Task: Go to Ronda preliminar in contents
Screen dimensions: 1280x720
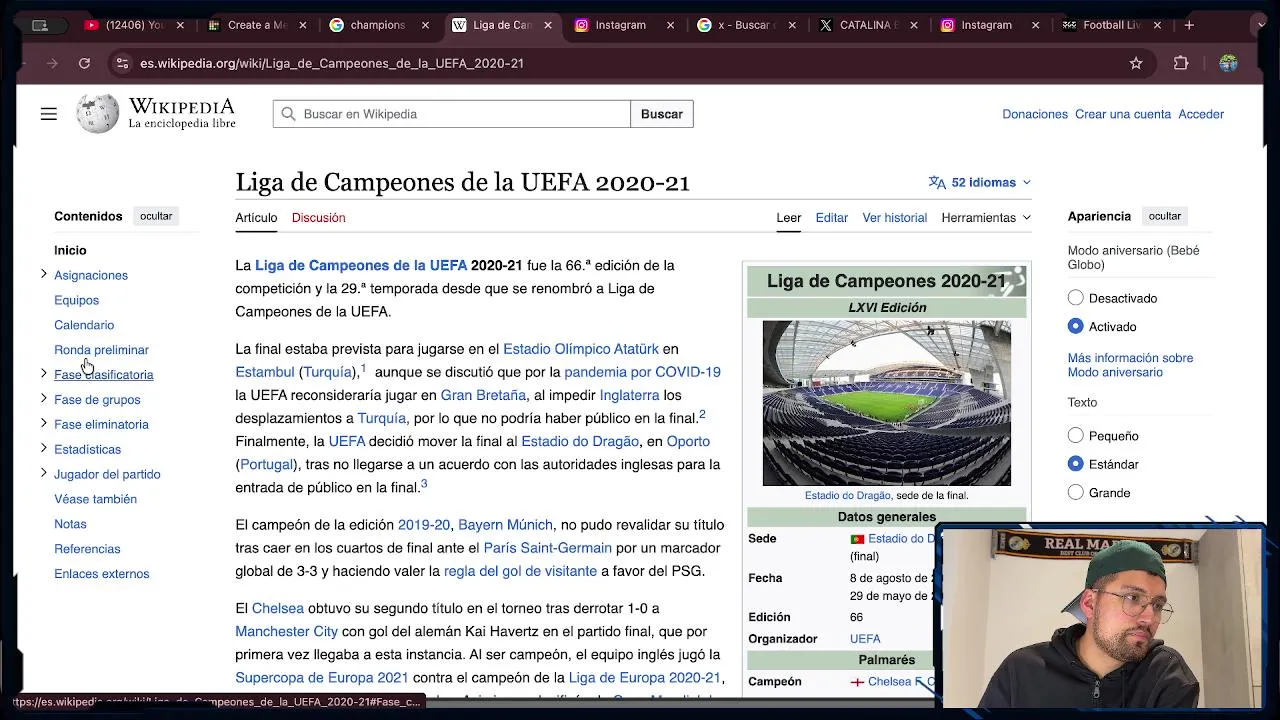Action: point(101,350)
